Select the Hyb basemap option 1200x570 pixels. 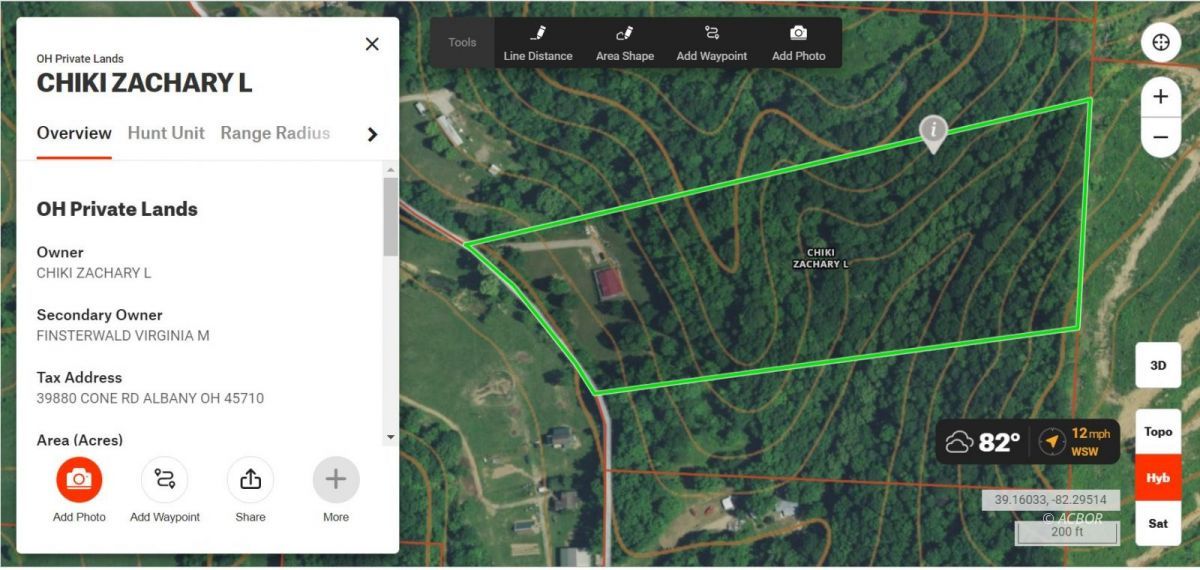click(1158, 478)
